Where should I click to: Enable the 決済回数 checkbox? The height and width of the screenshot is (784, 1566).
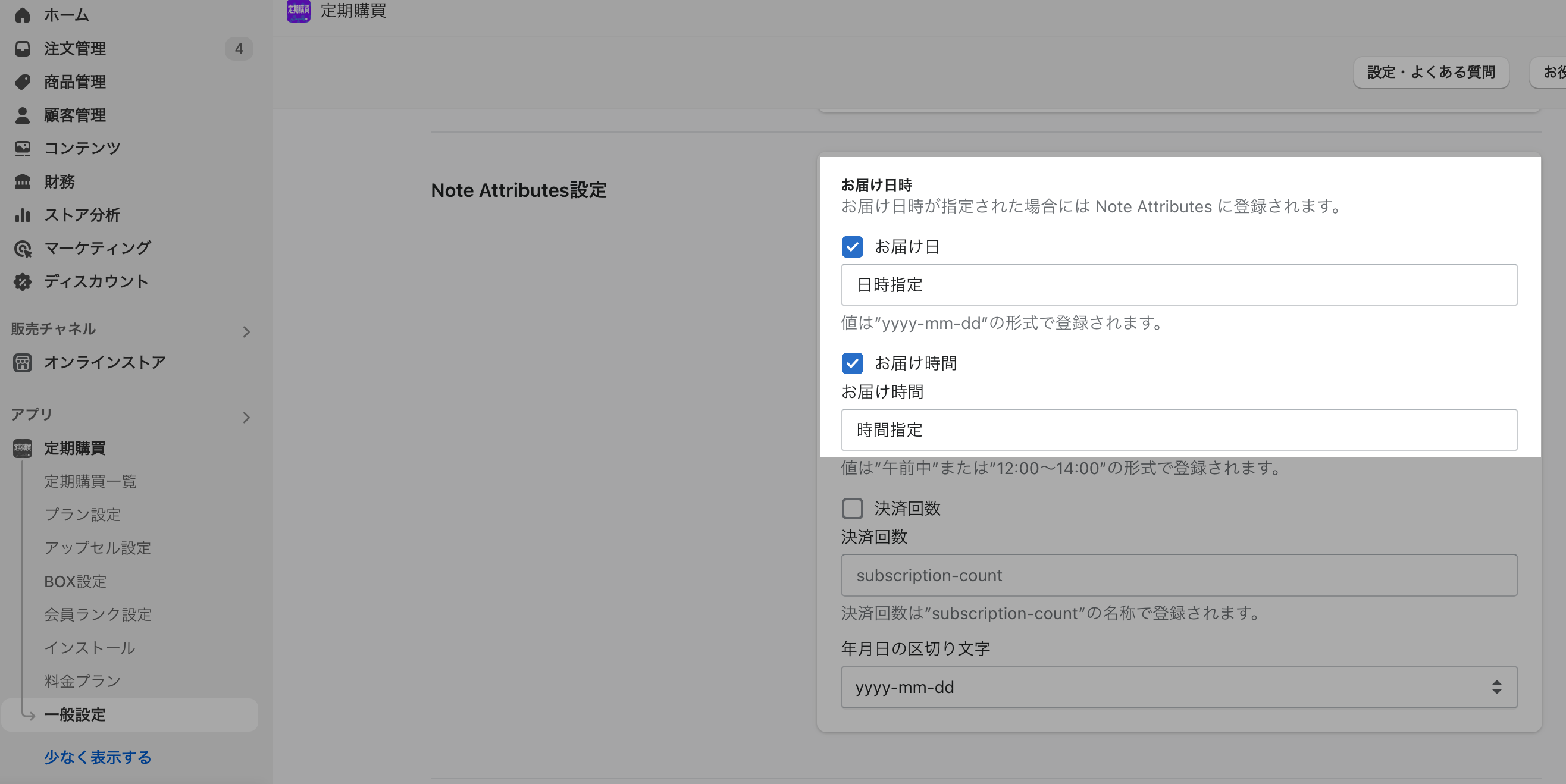(x=852, y=508)
